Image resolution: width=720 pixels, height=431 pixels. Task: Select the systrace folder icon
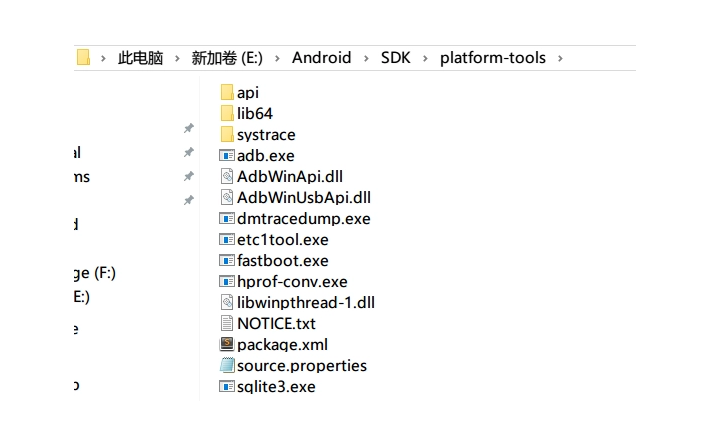(227, 134)
